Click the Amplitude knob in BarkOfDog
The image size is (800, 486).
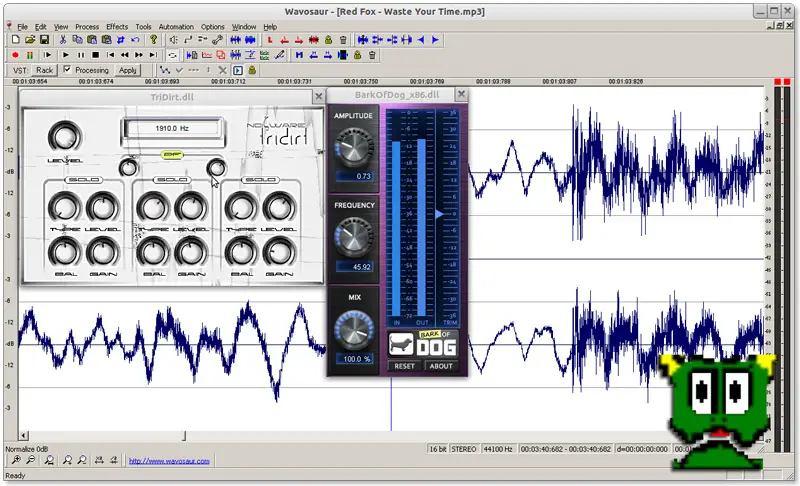coord(355,149)
